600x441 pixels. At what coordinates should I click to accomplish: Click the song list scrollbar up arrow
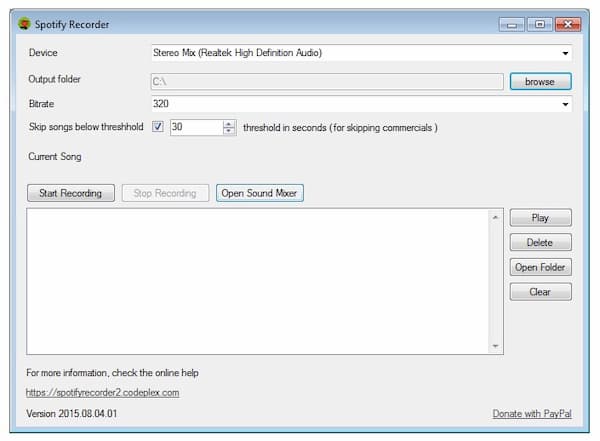tap(495, 217)
